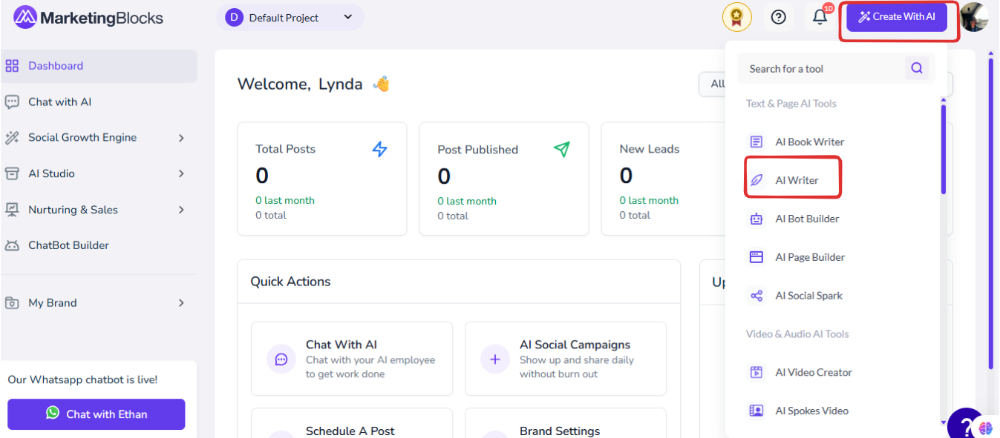Click the Chat with Ethan button

tap(96, 414)
